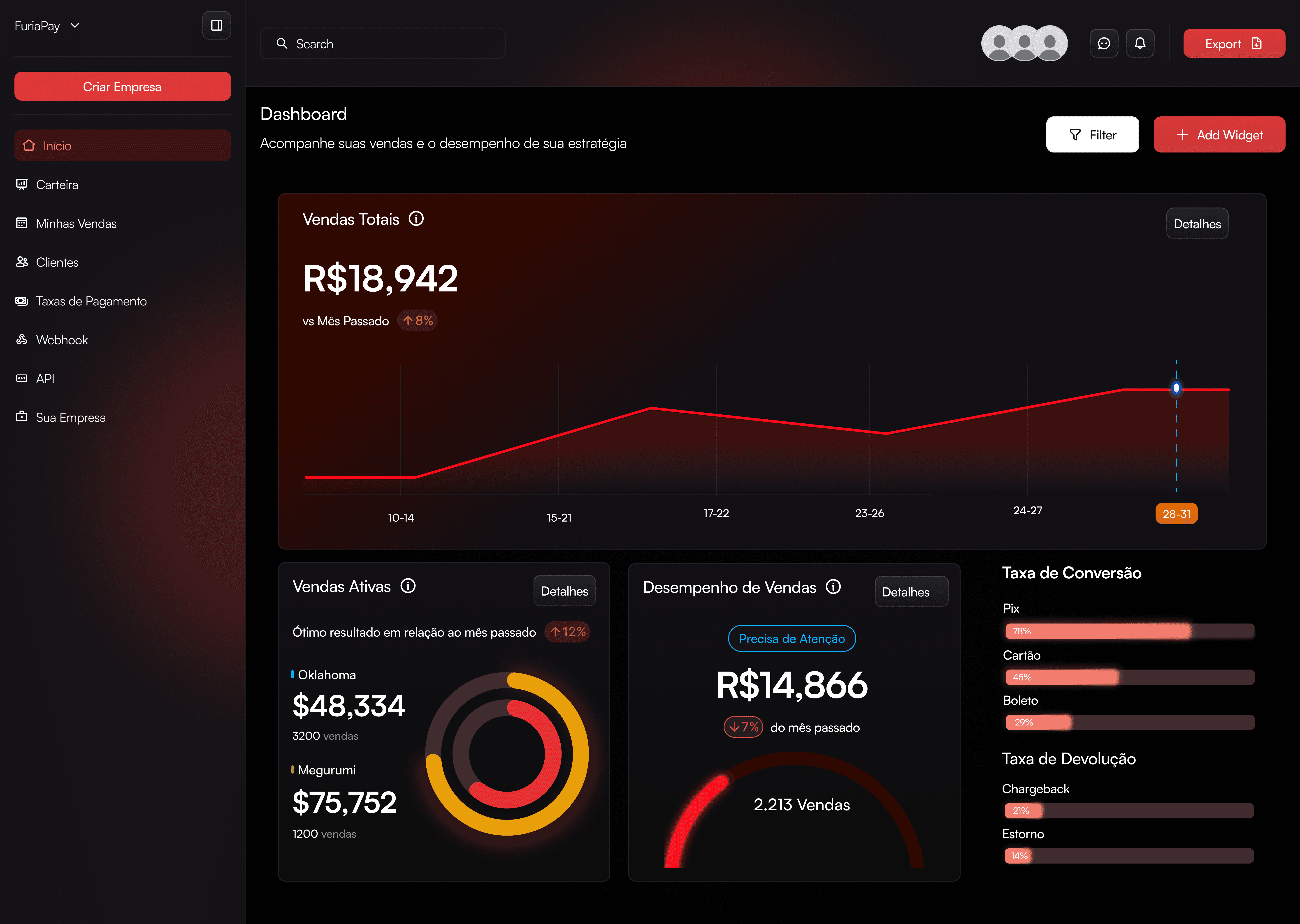Image resolution: width=1300 pixels, height=924 pixels.
Task: Click the middle user avatar
Action: 1024,44
